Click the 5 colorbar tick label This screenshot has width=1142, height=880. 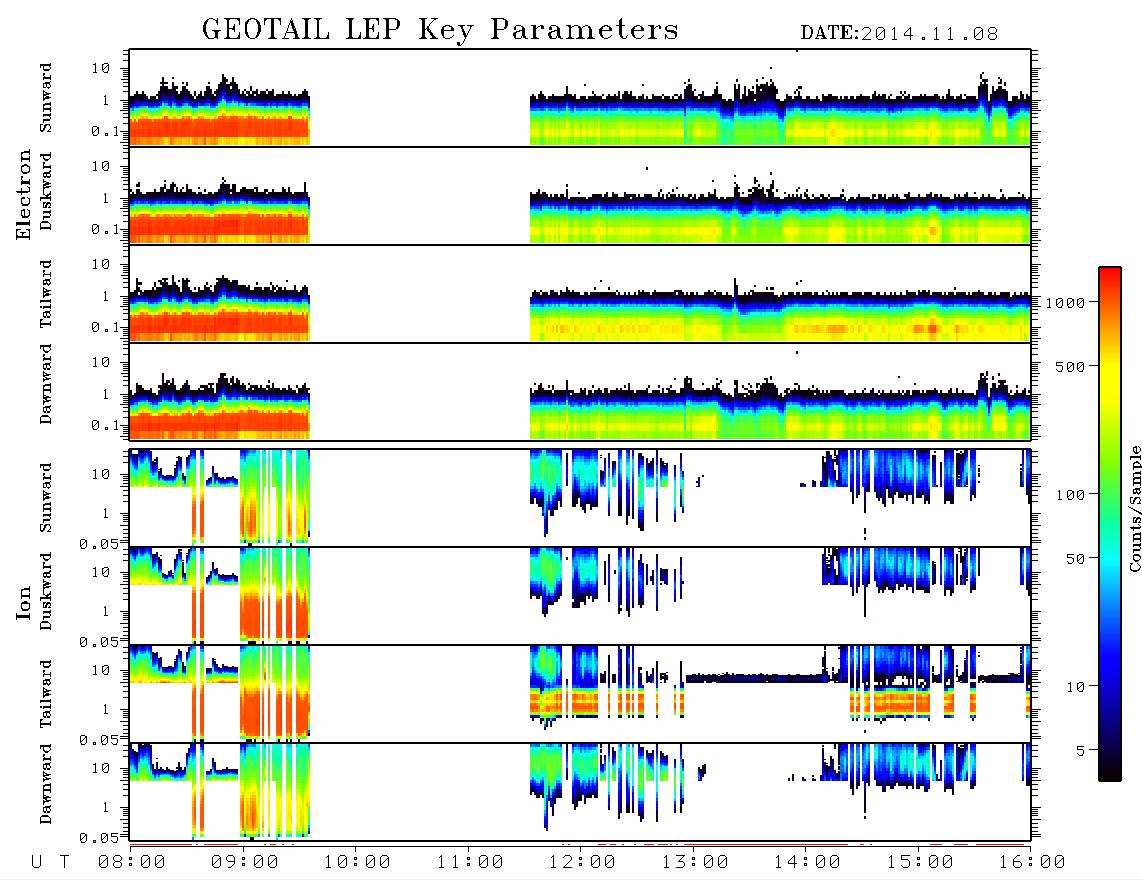tap(1080, 750)
